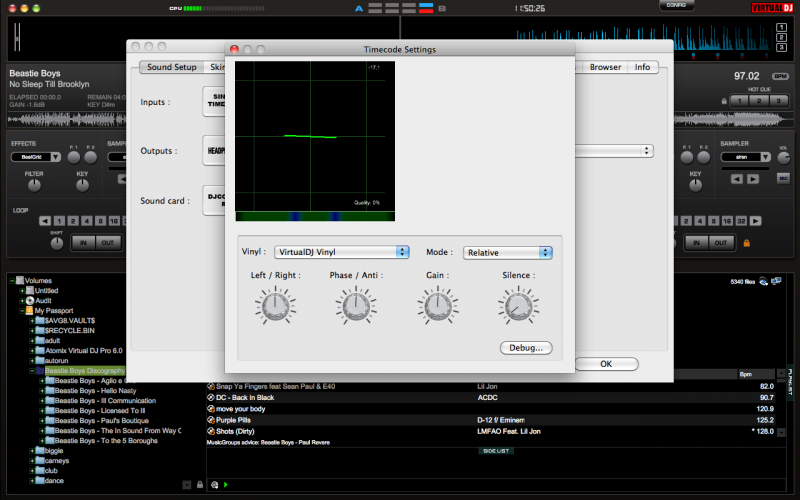Click the Left / Right balance knob
Image resolution: width=800 pixels, height=500 pixels.
pyautogui.click(x=276, y=306)
